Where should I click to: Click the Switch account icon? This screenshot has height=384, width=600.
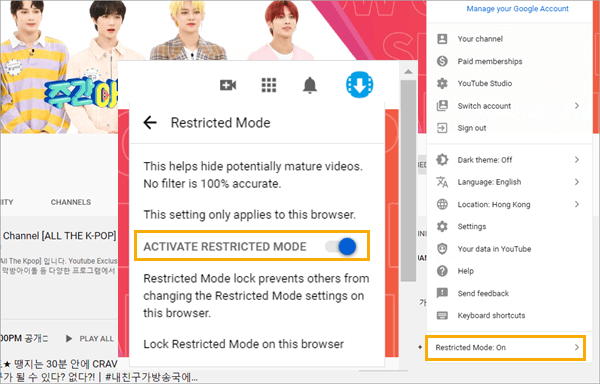tap(442, 106)
